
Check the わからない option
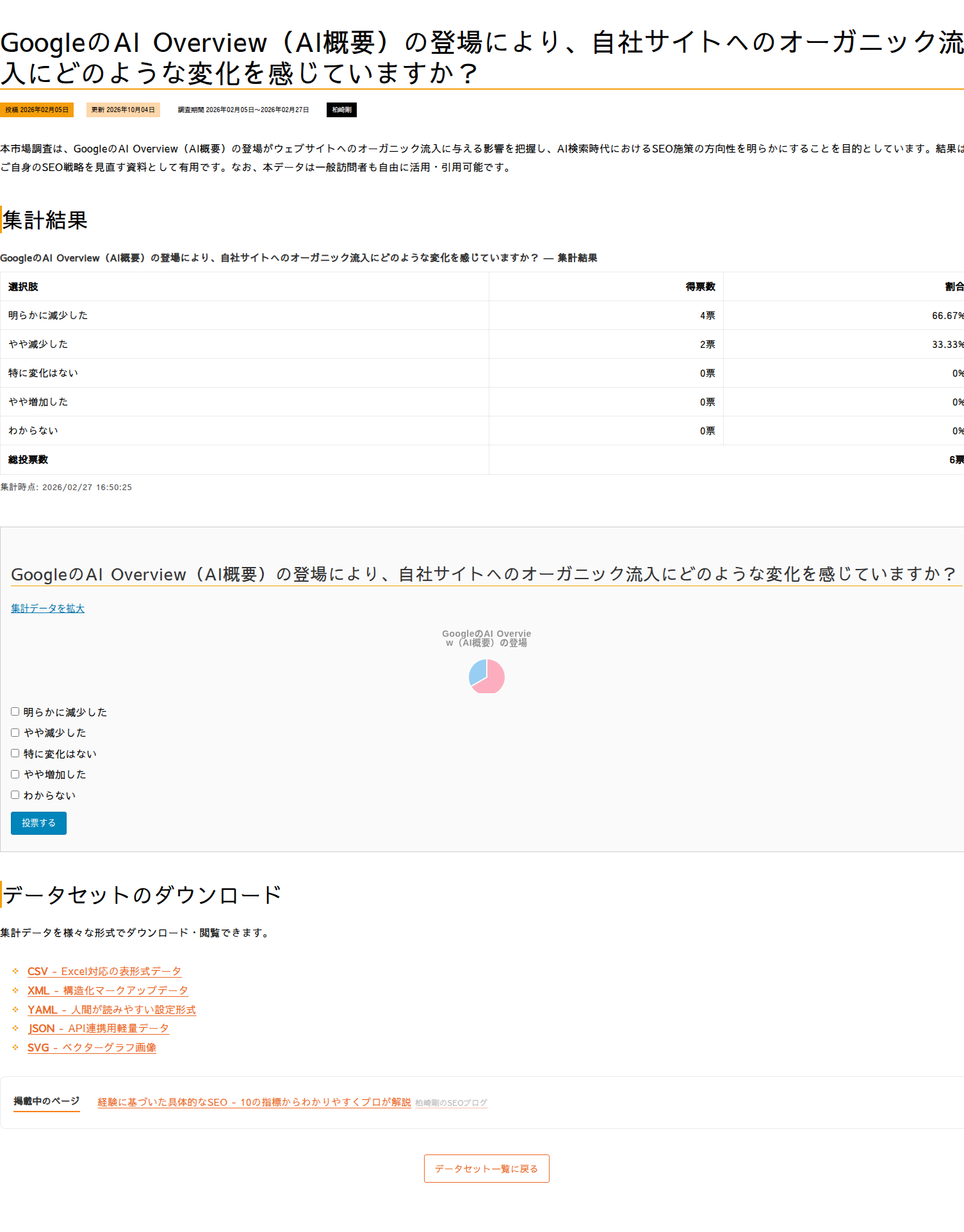click(15, 795)
